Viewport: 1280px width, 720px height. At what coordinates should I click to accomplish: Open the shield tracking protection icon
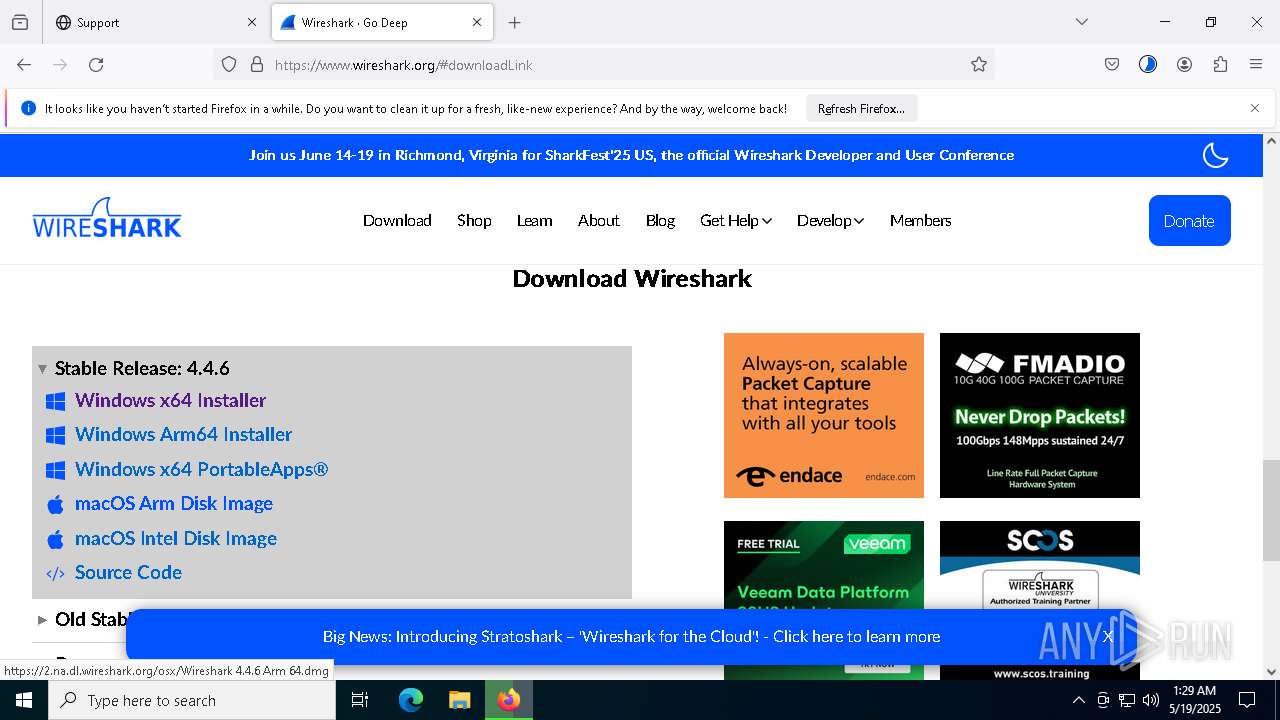click(x=229, y=65)
